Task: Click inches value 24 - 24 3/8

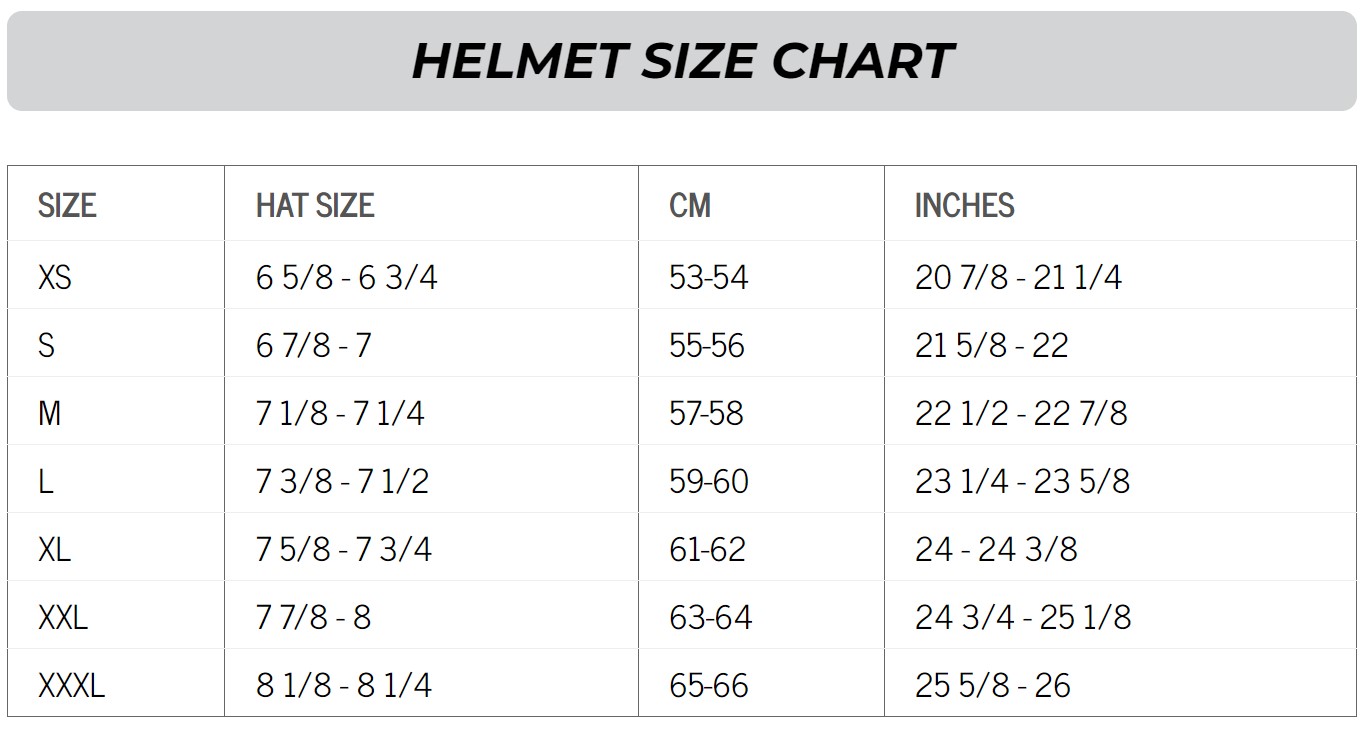Action: tap(996, 549)
